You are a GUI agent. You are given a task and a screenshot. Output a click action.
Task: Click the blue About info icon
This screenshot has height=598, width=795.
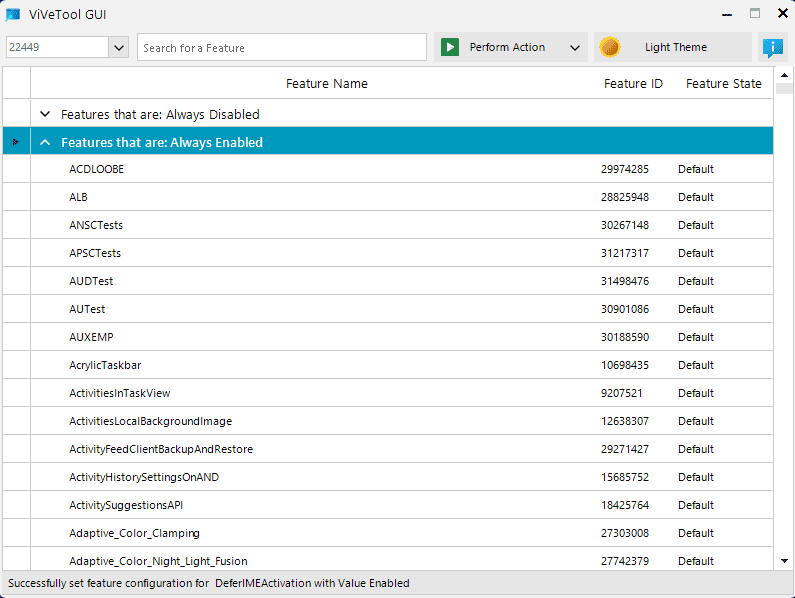(x=772, y=47)
